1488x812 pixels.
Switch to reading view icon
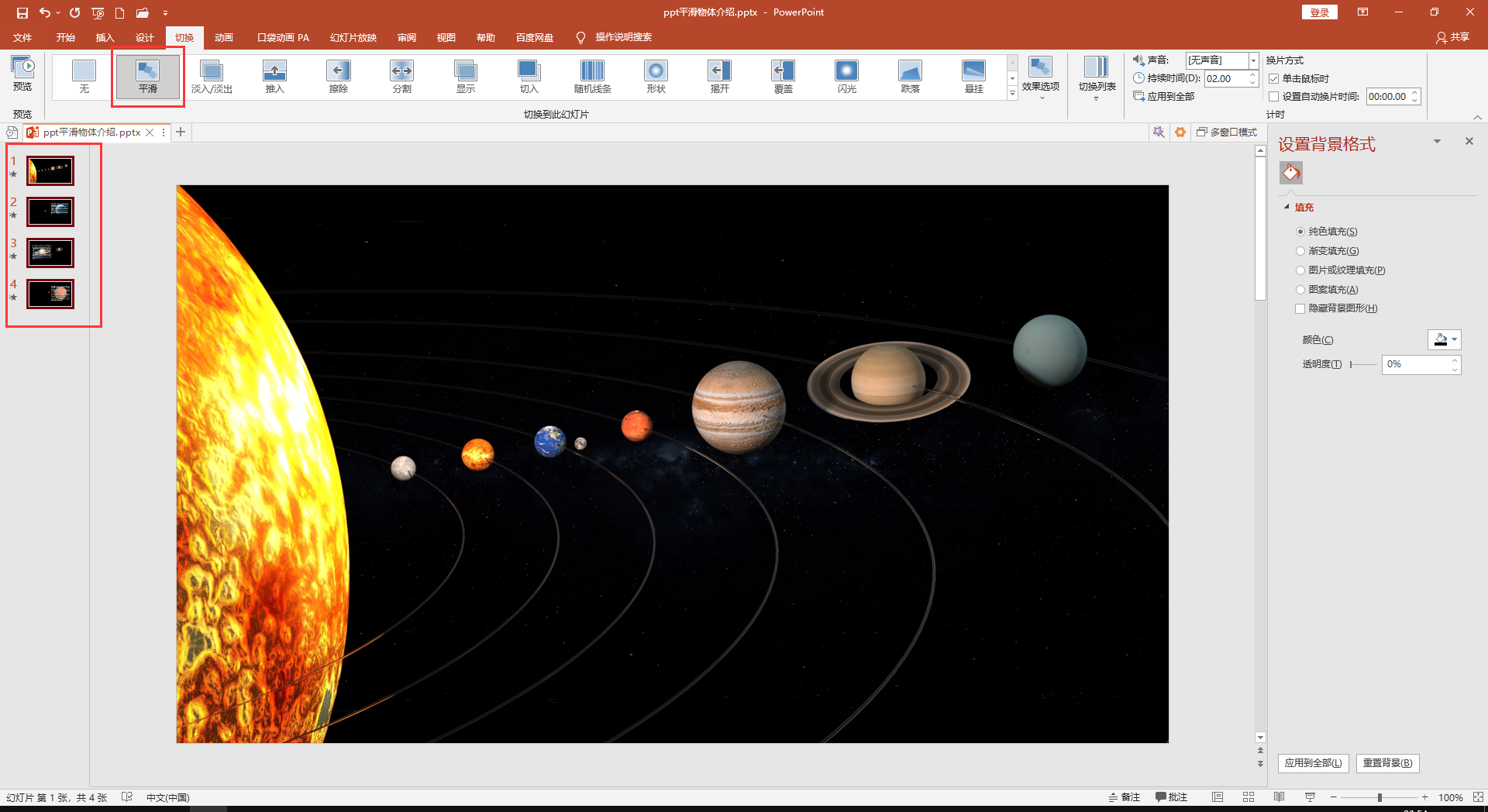[1279, 797]
